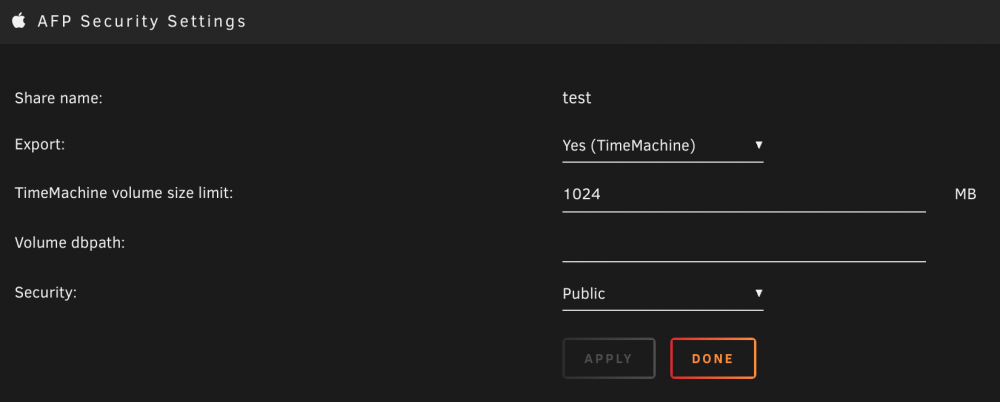
Task: Click the Apple logo icon in header
Action: click(18, 21)
